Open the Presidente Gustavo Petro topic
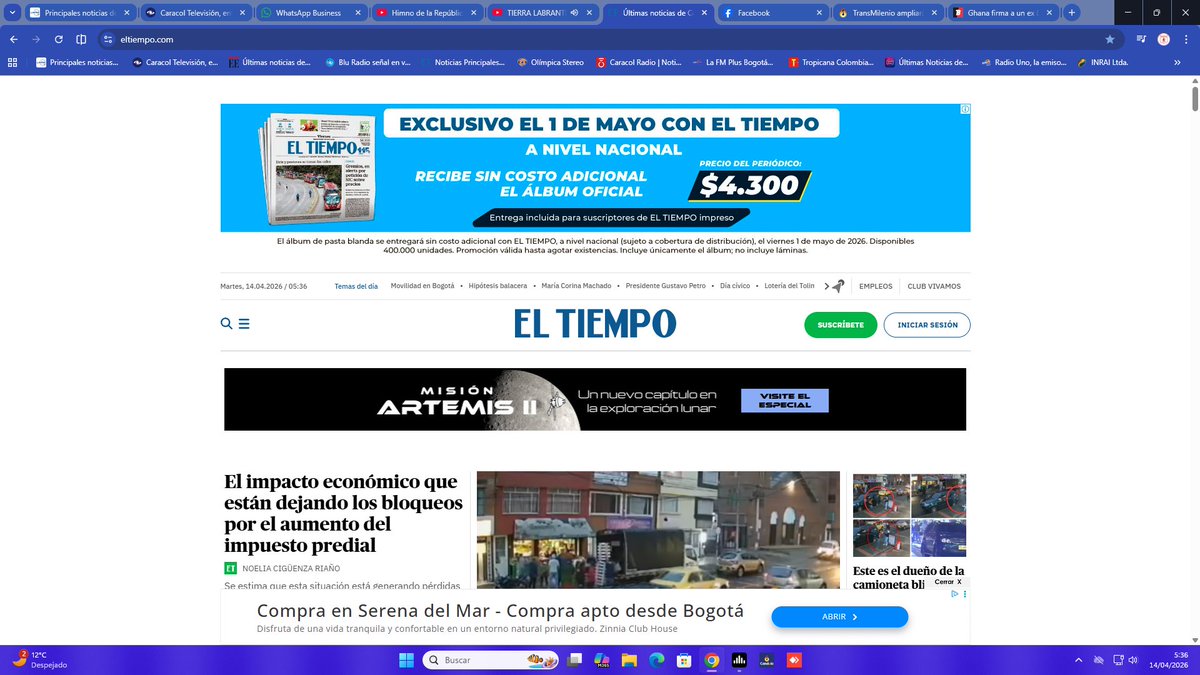1200x675 pixels. [x=666, y=286]
